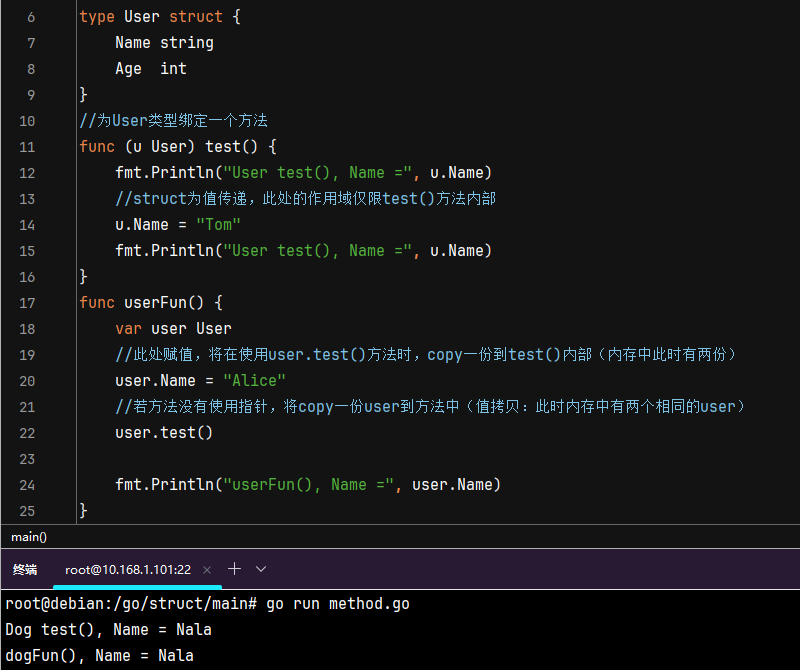Click the 'dogFun(), Name = Nala' output line
Screen dimensions: 800x670
click(x=99, y=656)
